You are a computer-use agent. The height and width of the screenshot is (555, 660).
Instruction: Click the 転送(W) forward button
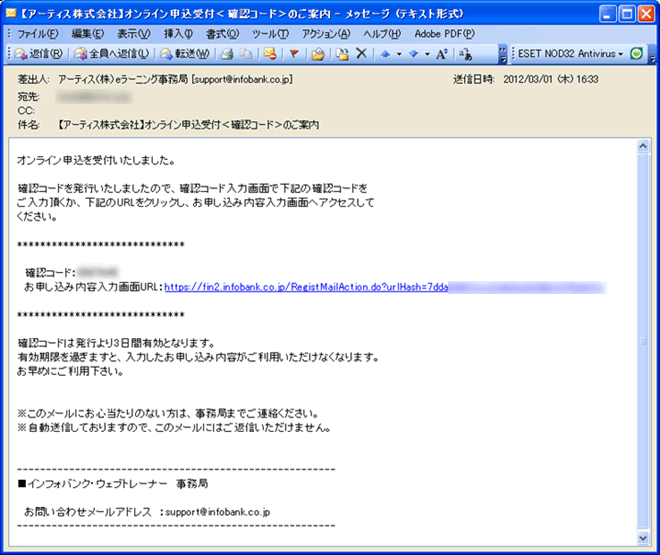(185, 54)
